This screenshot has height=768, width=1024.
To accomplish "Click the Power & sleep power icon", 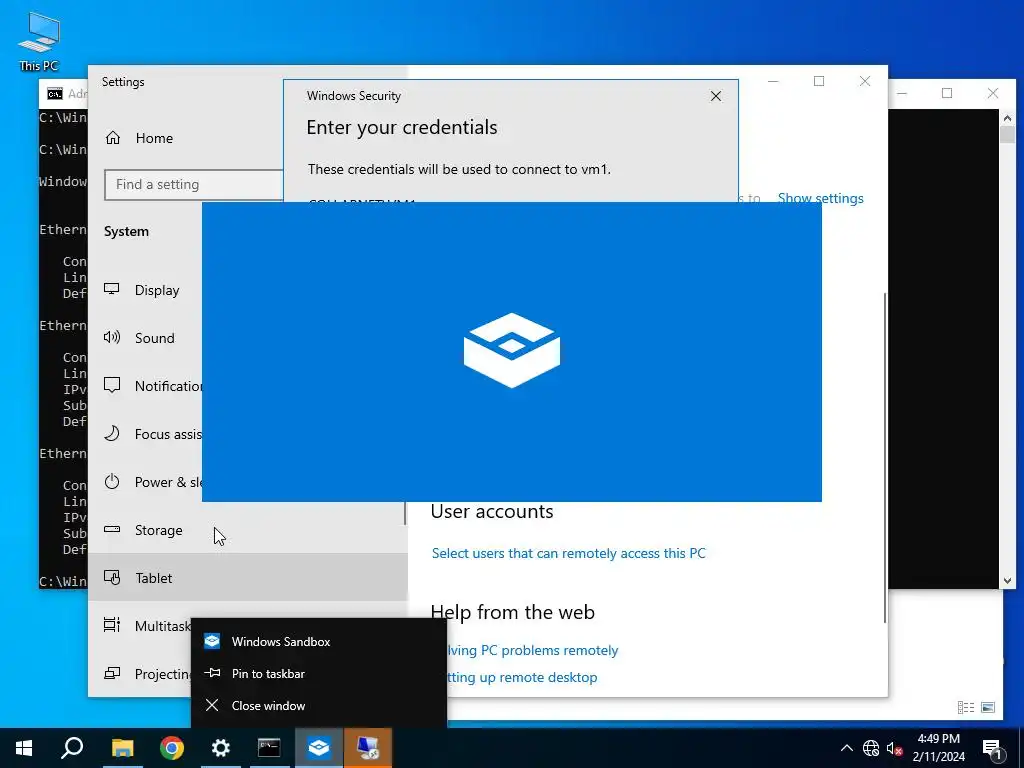I will coord(112,481).
